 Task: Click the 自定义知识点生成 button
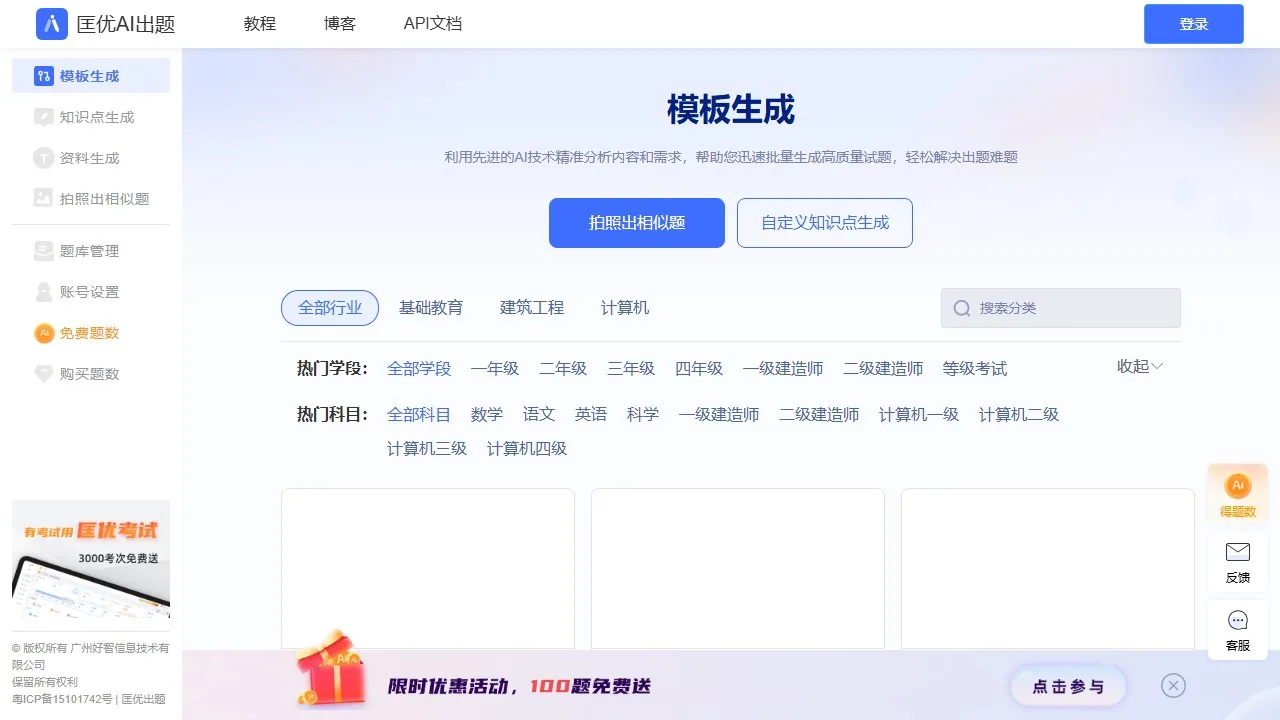point(825,223)
